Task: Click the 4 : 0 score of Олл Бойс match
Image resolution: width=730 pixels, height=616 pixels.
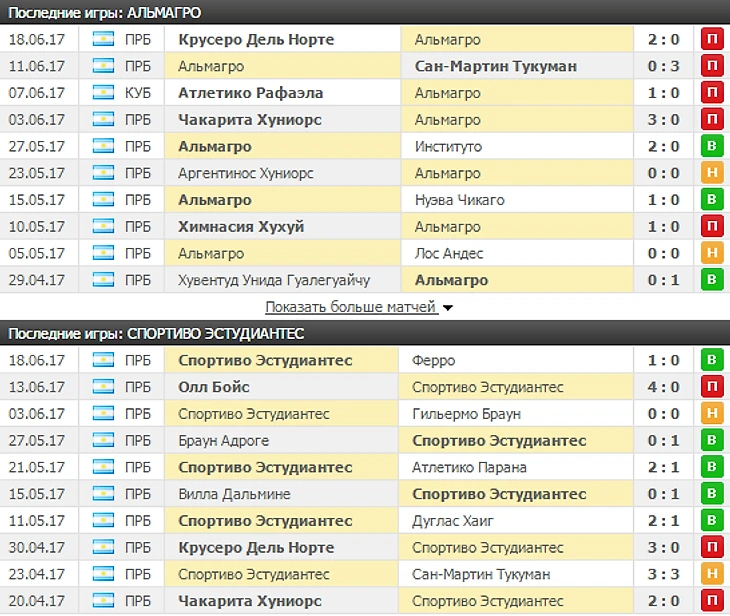Action: (664, 387)
